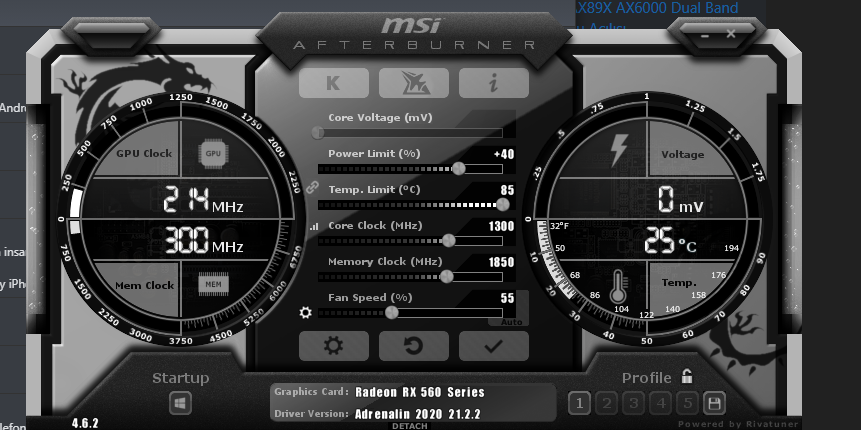Click the Fan Speed value 55
The image size is (861, 430).
click(x=507, y=298)
